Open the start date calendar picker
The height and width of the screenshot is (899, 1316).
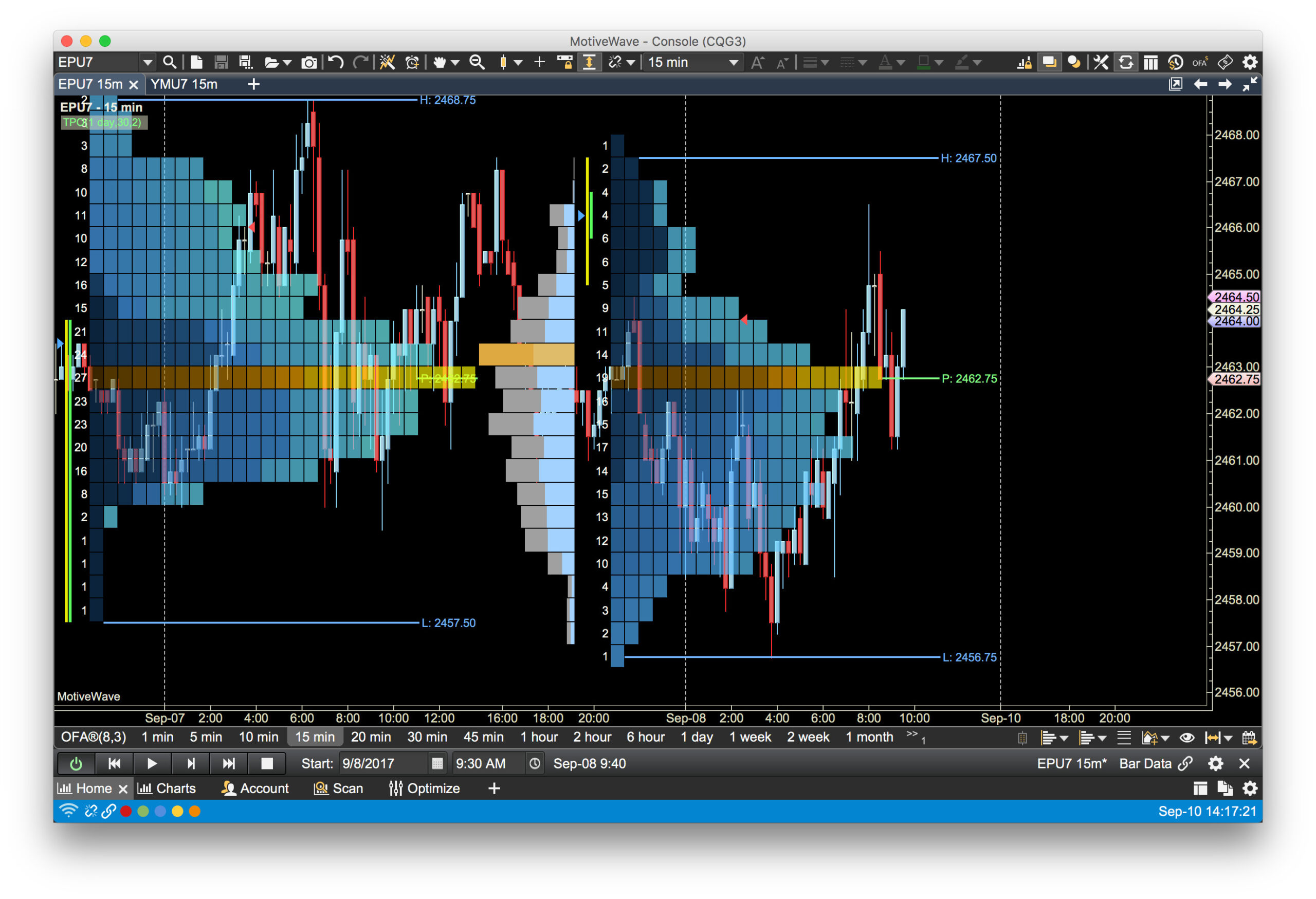pos(437,764)
